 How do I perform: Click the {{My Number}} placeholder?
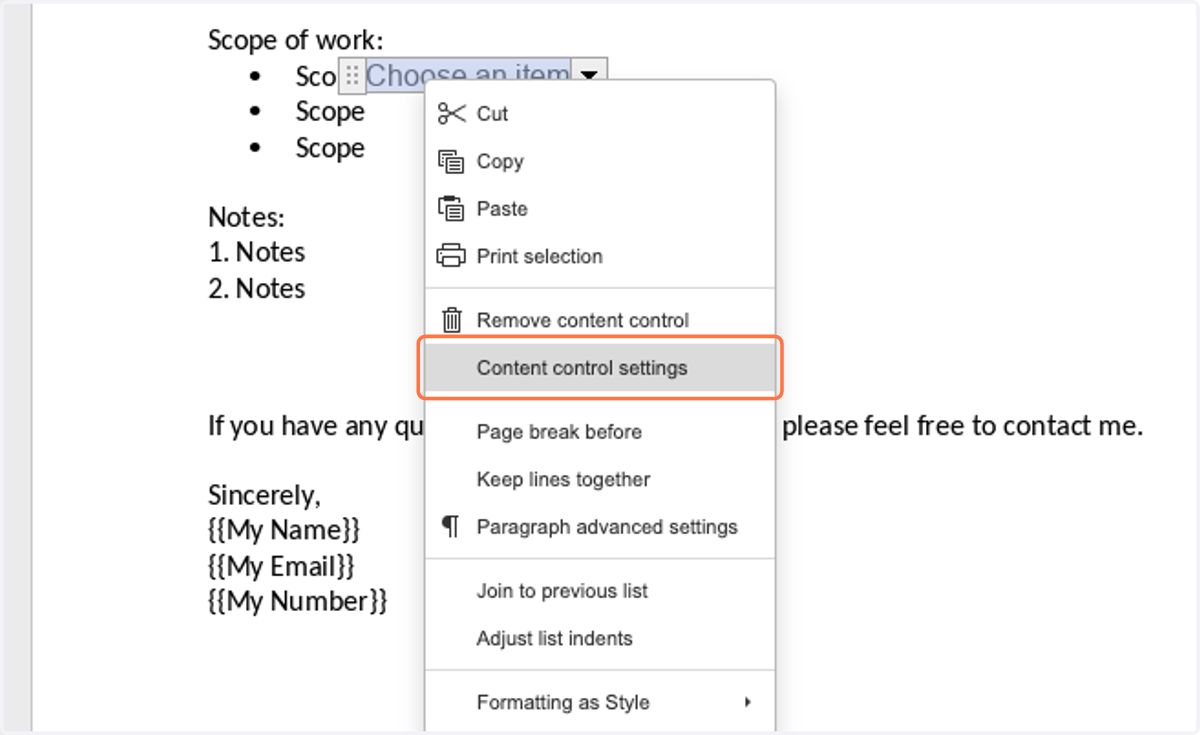point(298,601)
